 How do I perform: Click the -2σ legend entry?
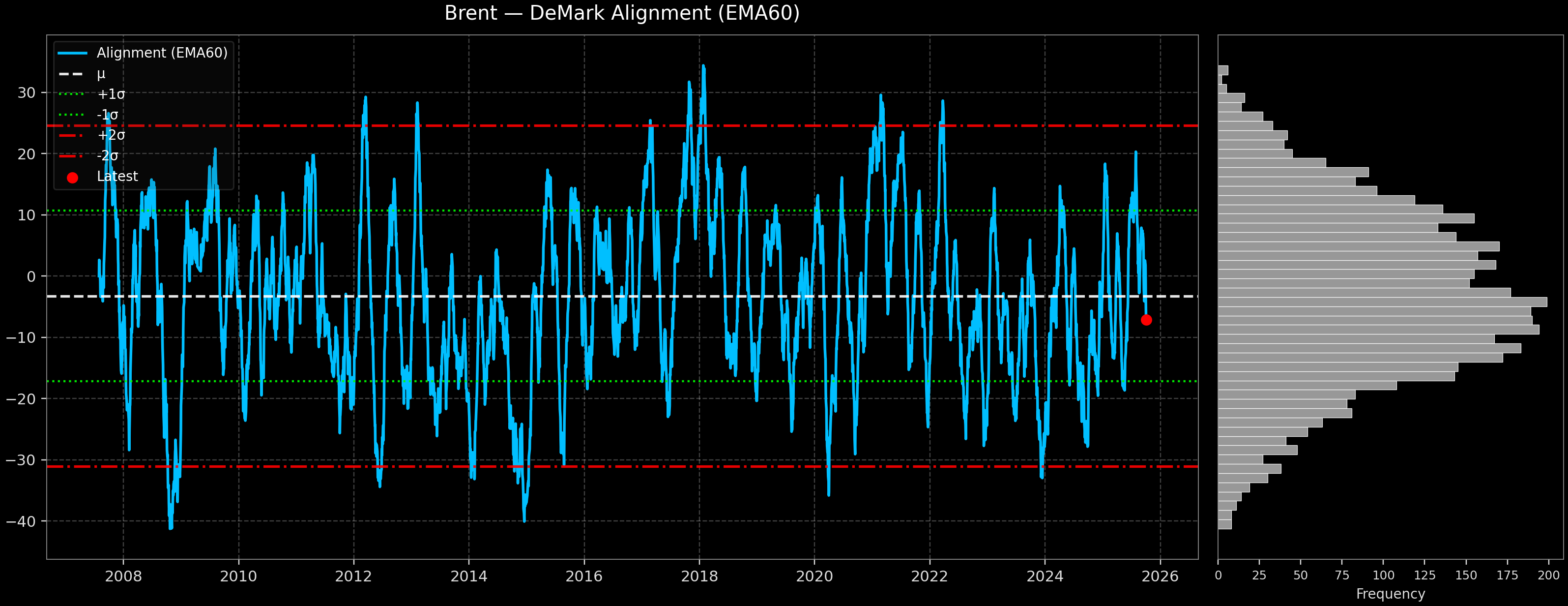pos(107,156)
